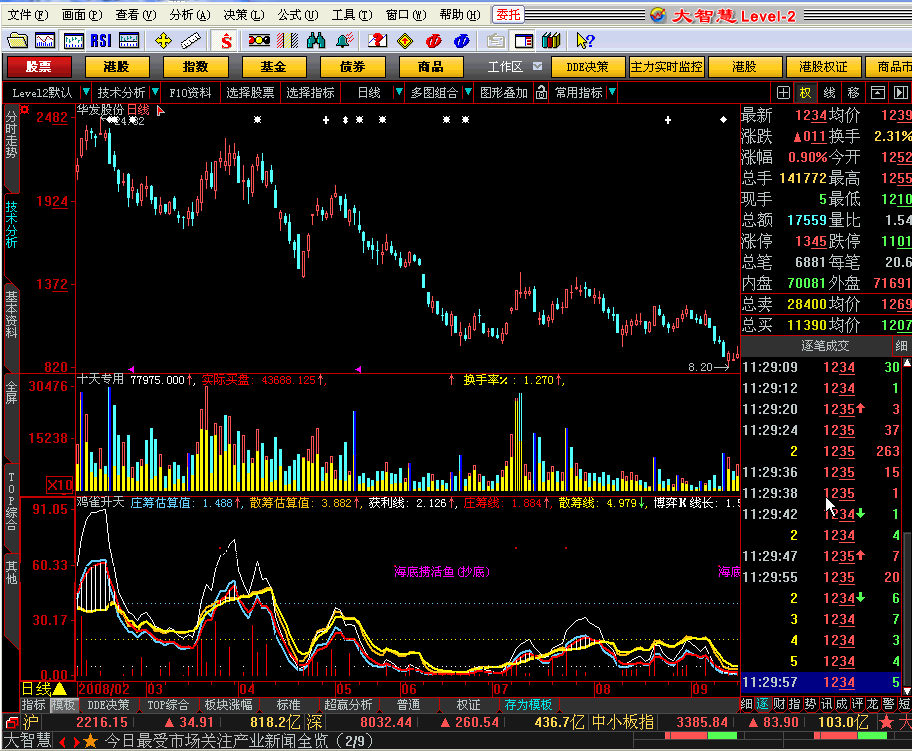Expand the Level2默认 dropdown arrow

86,92
